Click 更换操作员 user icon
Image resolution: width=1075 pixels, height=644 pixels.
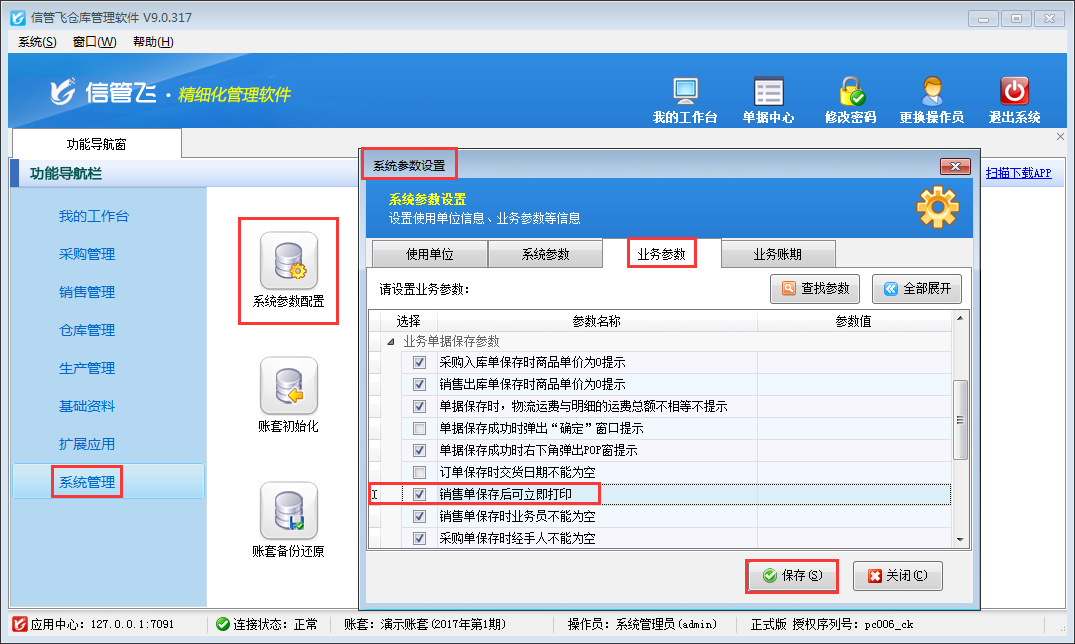coord(931,92)
